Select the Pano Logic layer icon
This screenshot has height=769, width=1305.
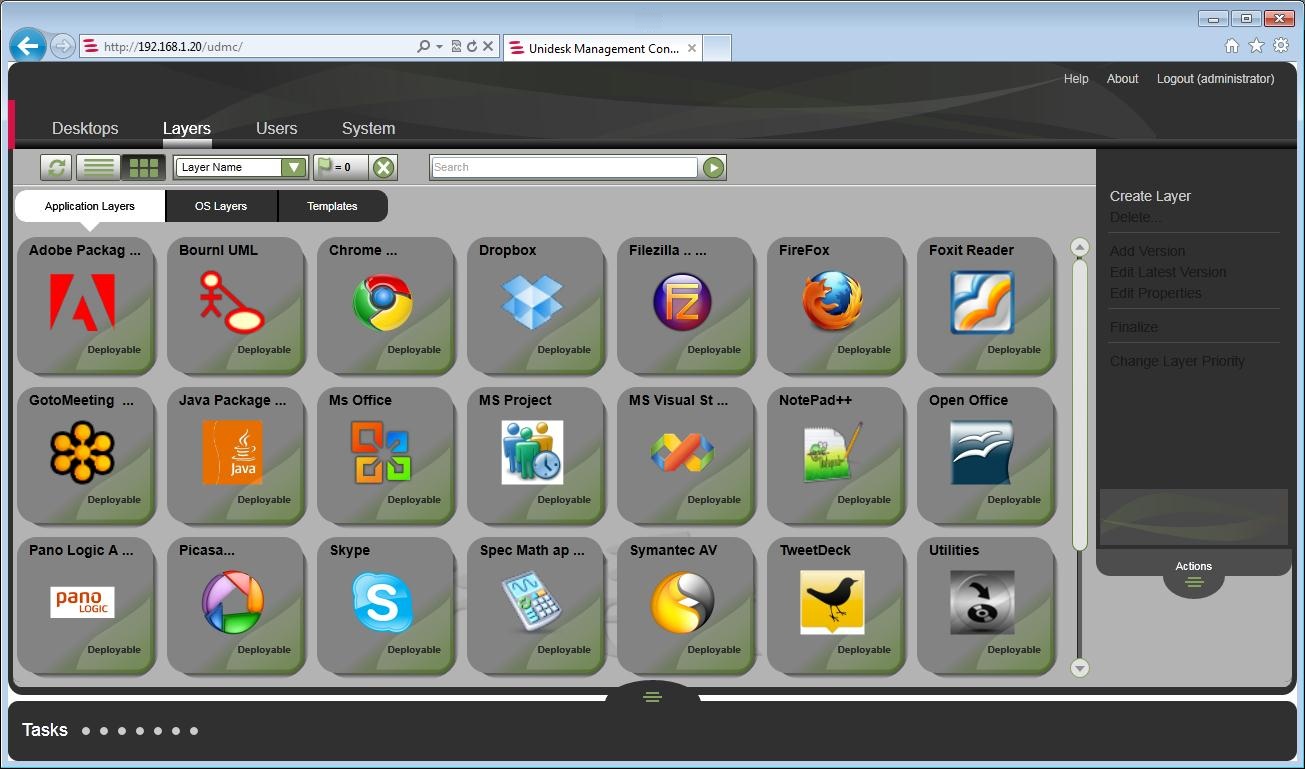(x=82, y=602)
